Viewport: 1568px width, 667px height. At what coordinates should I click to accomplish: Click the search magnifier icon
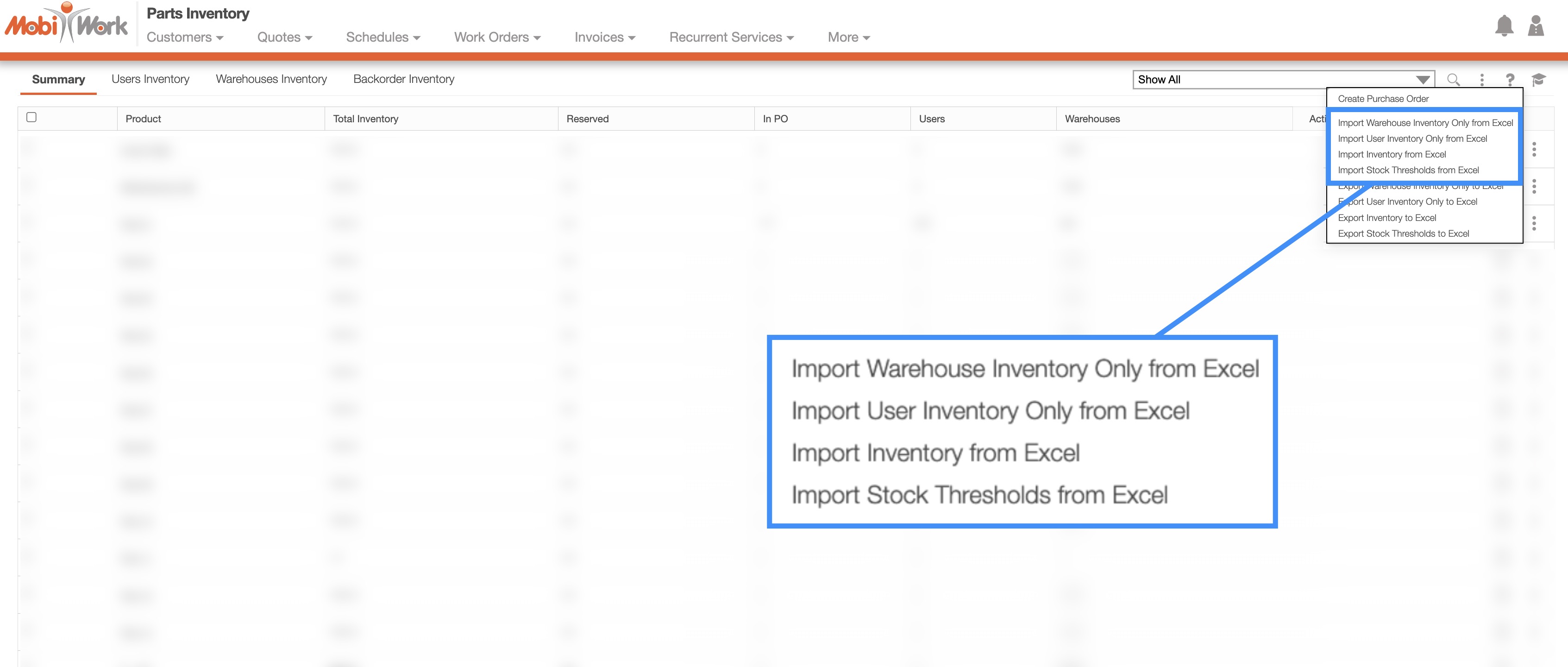[1453, 80]
